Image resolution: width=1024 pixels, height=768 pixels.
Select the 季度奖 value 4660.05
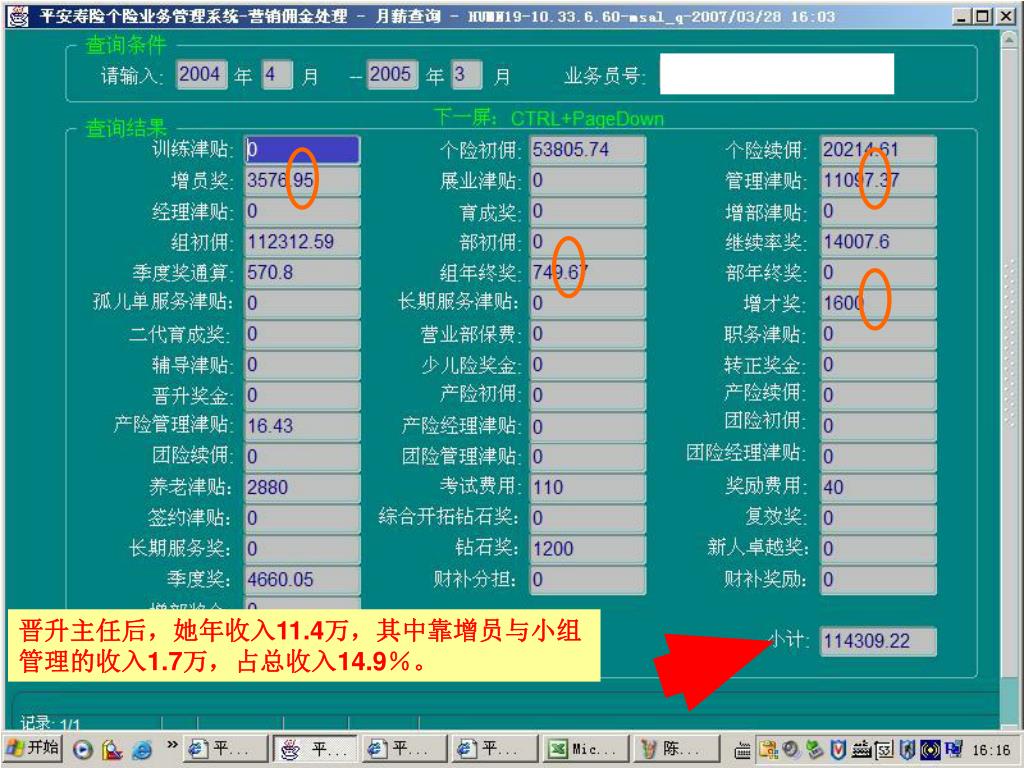pos(302,580)
